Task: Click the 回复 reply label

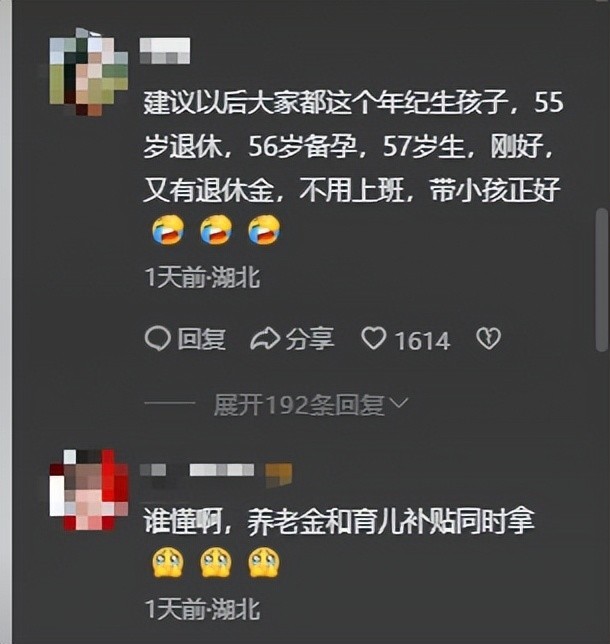Action: pyautogui.click(x=201, y=339)
